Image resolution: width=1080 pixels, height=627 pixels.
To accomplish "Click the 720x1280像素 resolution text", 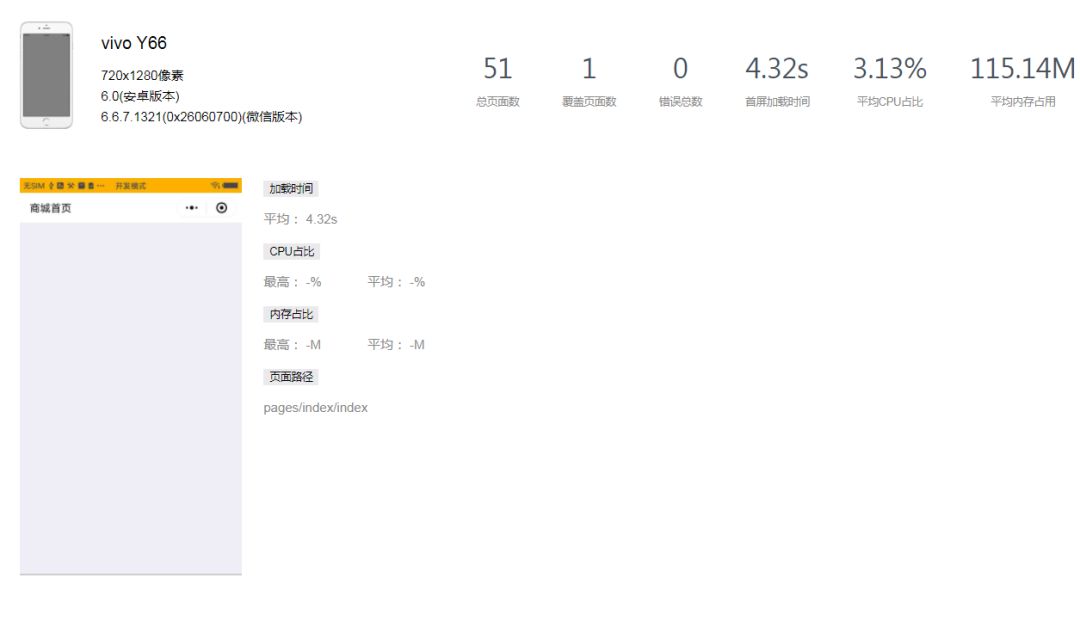I will (142, 75).
